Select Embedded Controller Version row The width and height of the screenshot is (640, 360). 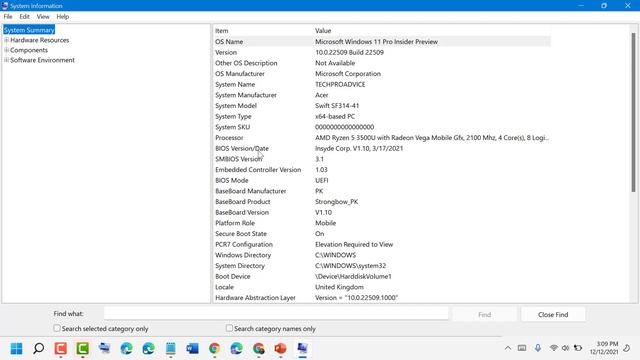382,169
